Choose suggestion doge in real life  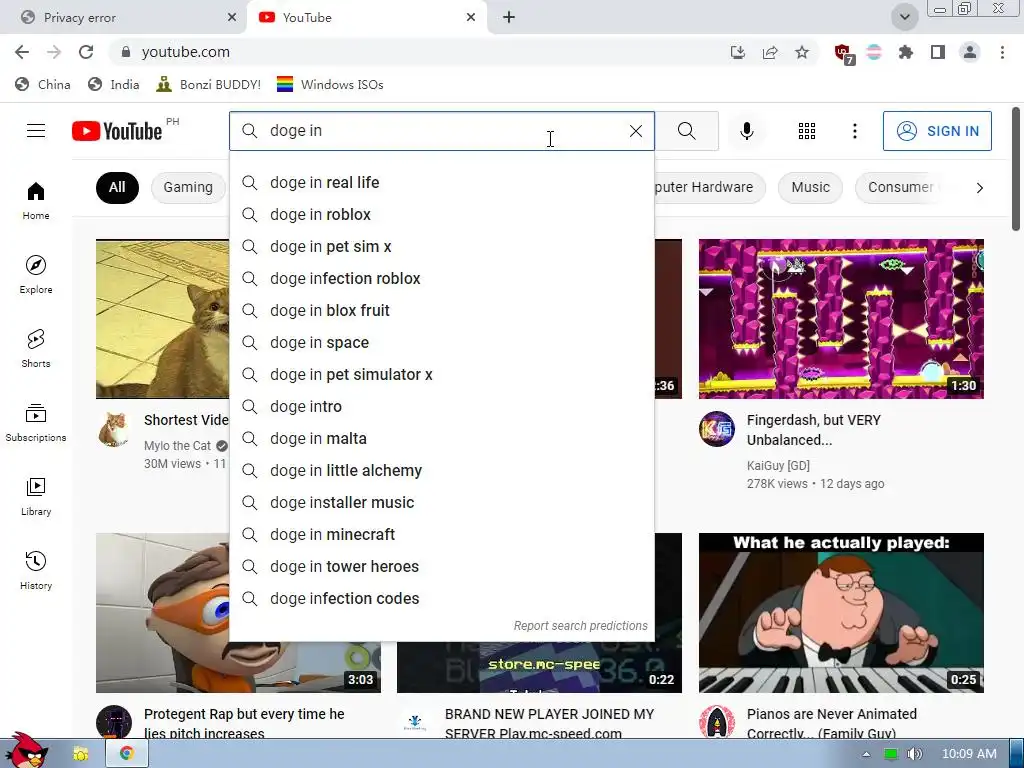pos(442,183)
